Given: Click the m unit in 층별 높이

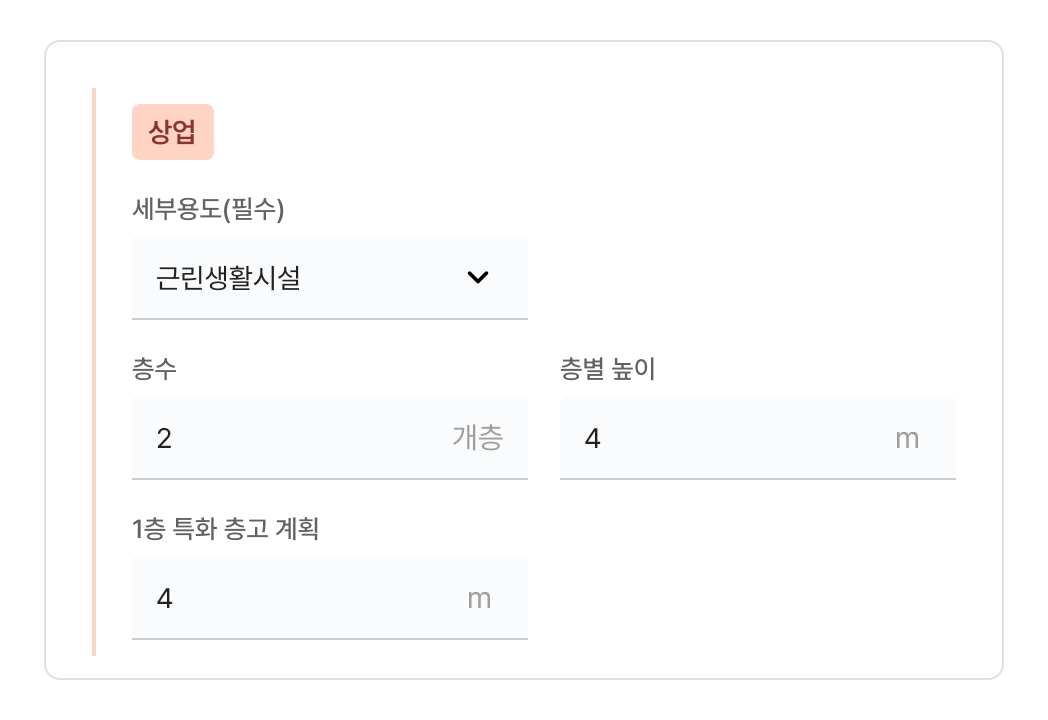Looking at the screenshot, I should pos(906,438).
